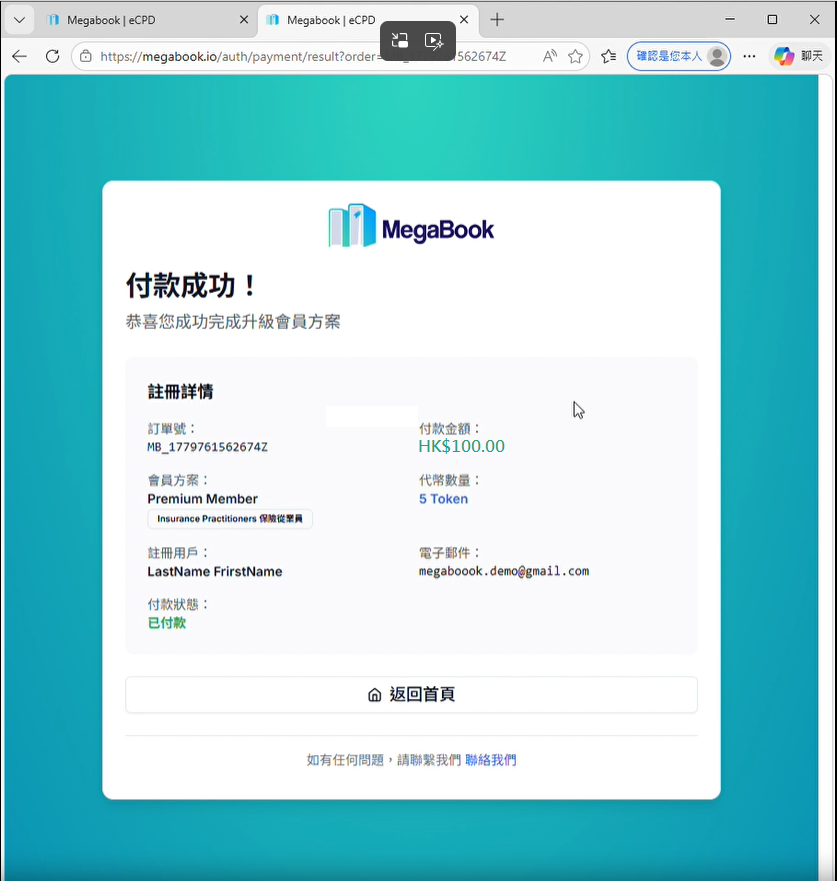Click the HK$100.00 payment amount

462,446
